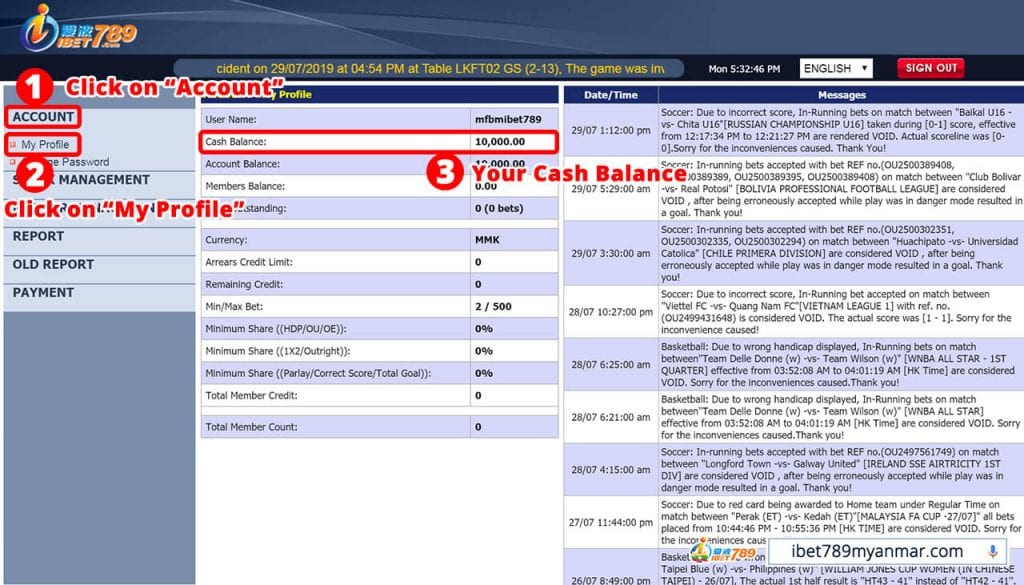1024x585 pixels.
Task: Select the Cash Balance row showing 10,000.00
Action: tap(380, 141)
